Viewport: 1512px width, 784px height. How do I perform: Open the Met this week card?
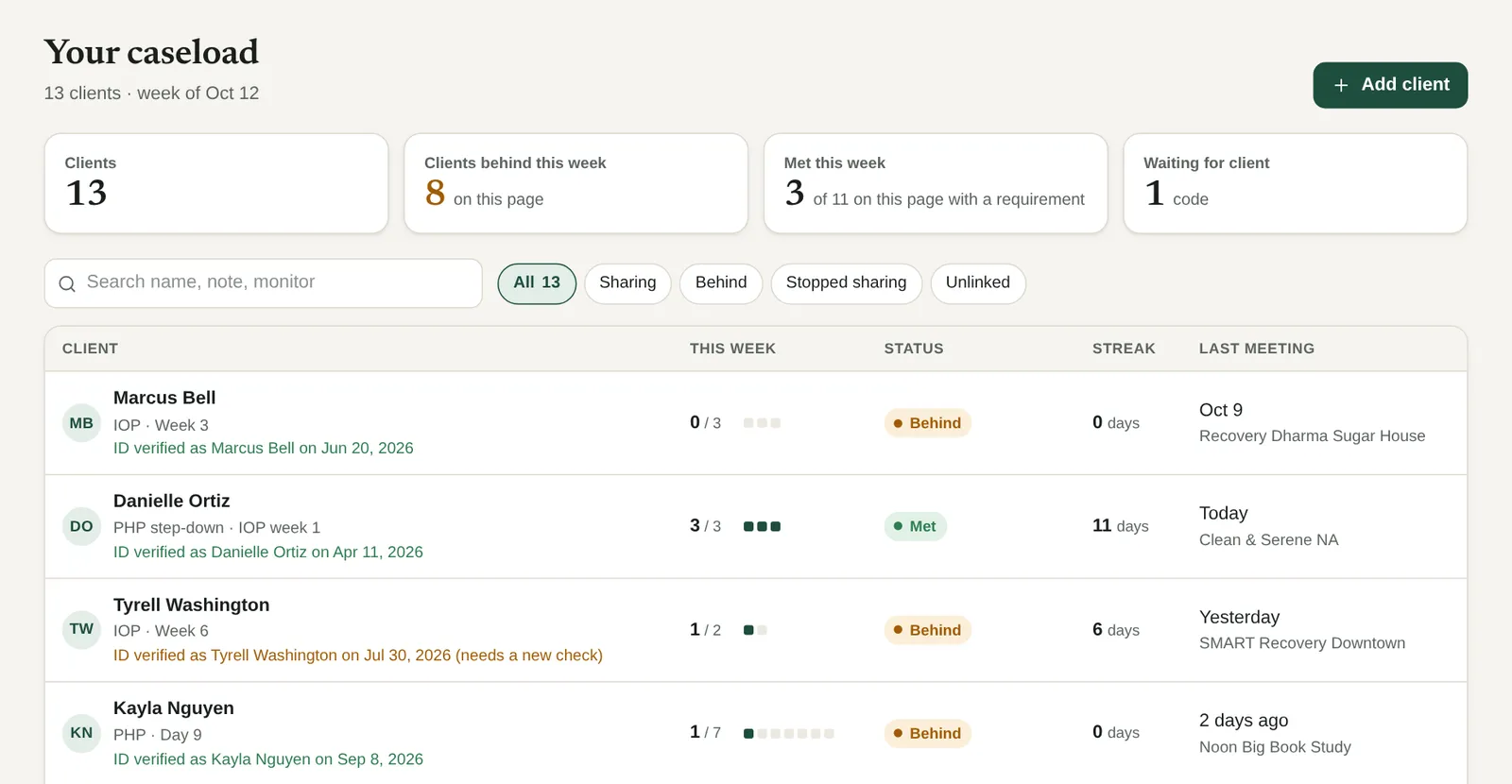(x=936, y=183)
